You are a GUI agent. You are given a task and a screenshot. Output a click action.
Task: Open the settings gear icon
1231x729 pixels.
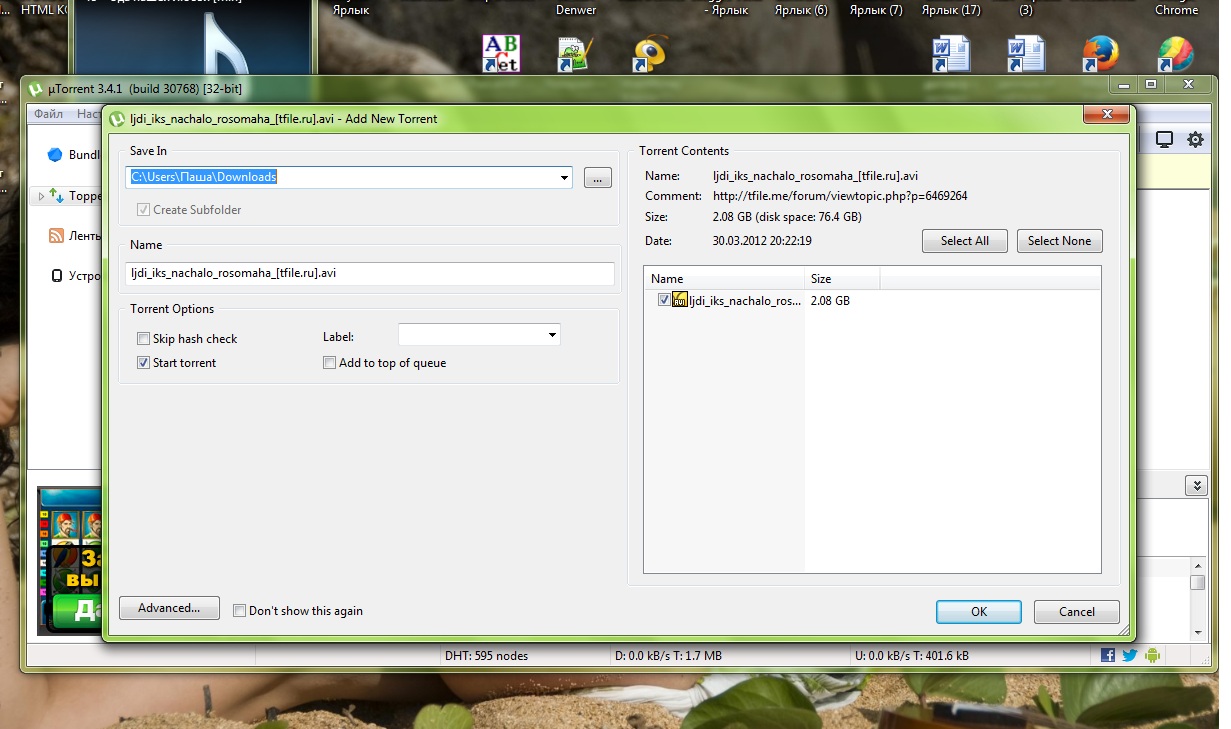click(1195, 140)
